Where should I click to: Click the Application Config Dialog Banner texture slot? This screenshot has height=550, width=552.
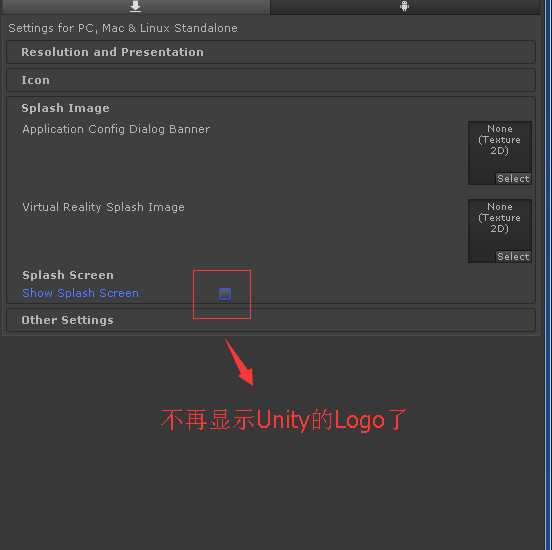(500, 153)
